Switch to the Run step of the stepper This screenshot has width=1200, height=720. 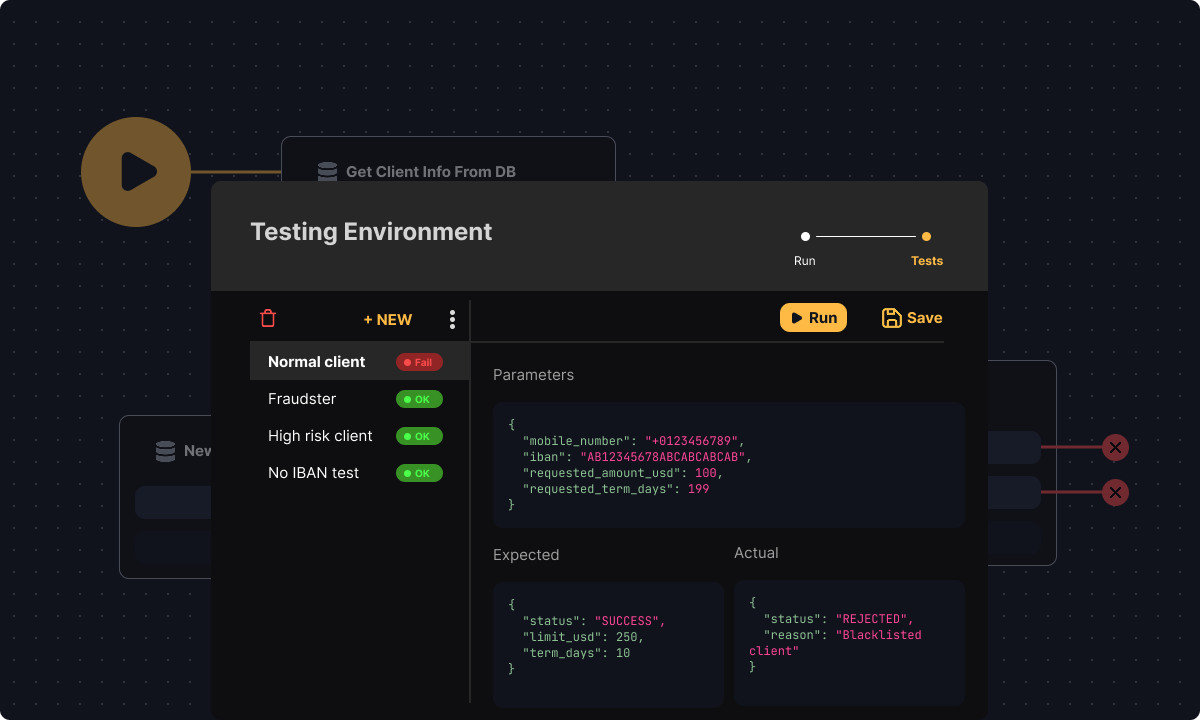[805, 236]
